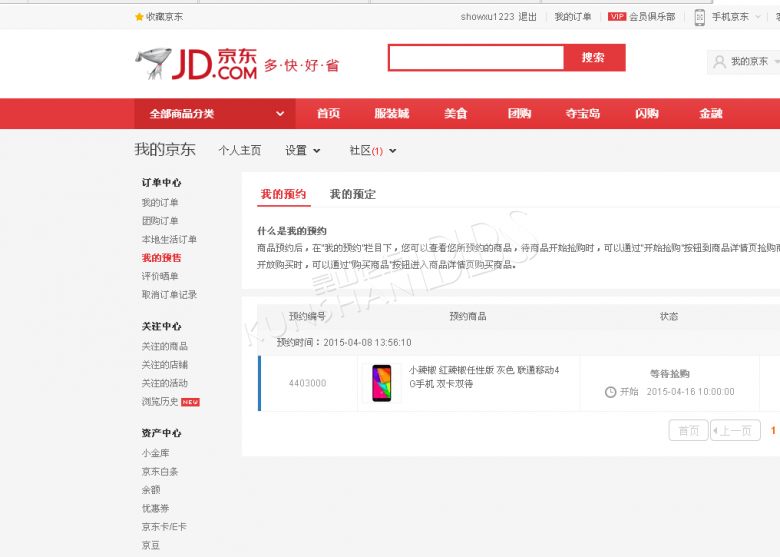The image size is (780, 557).
Task: Open 闪购 in the navigation bar
Action: point(647,114)
